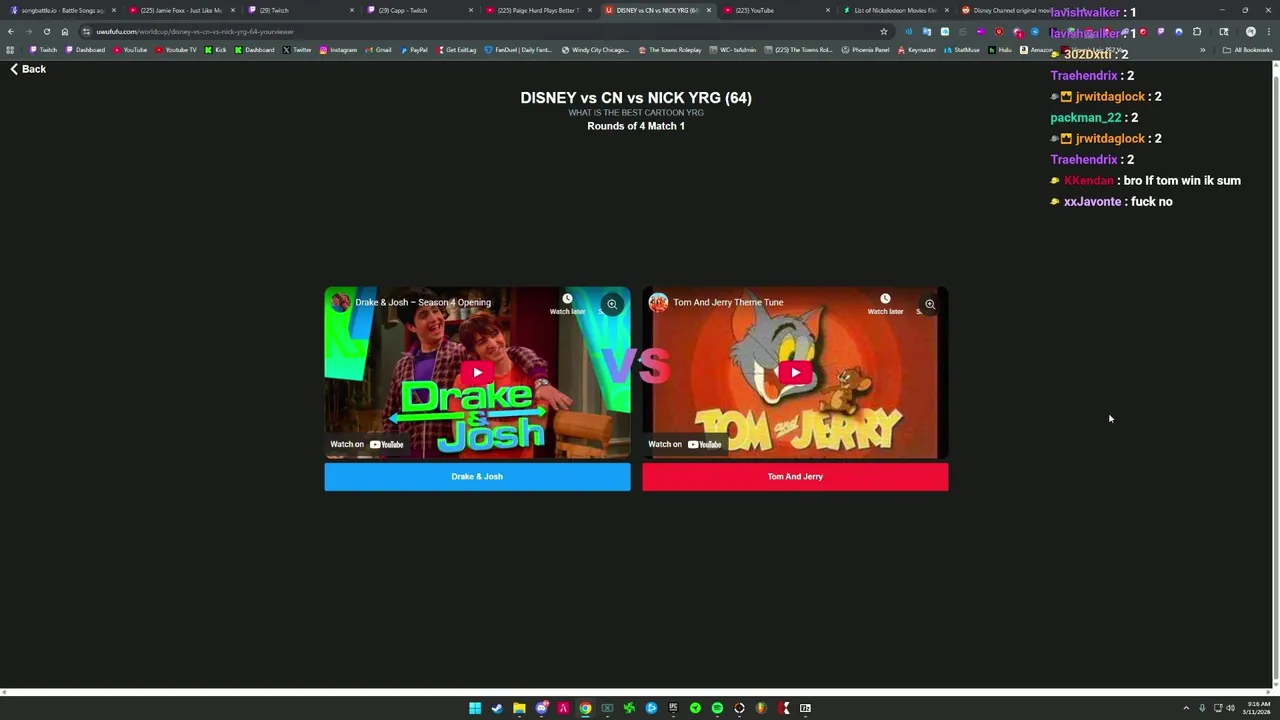Open File Explorer from taskbar
Viewport: 1280px width, 720px height.
point(519,708)
